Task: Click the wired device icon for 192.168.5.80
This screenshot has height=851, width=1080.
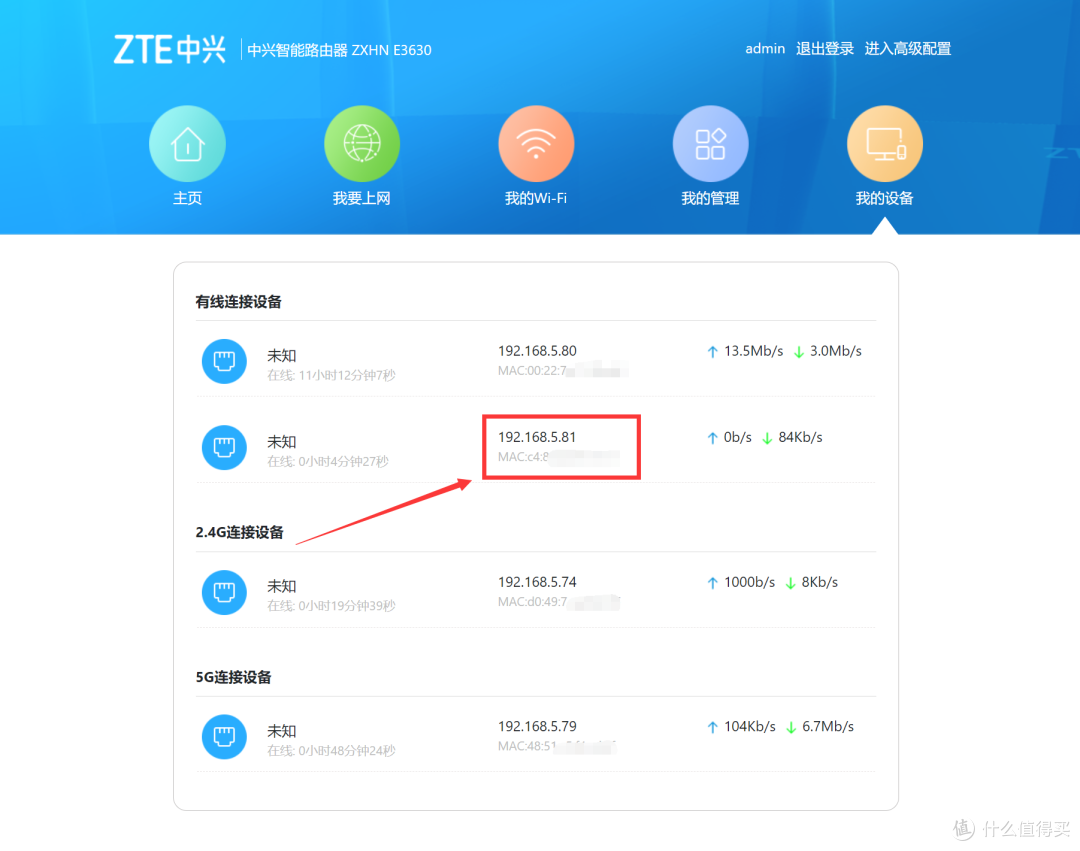Action: pyautogui.click(x=224, y=361)
